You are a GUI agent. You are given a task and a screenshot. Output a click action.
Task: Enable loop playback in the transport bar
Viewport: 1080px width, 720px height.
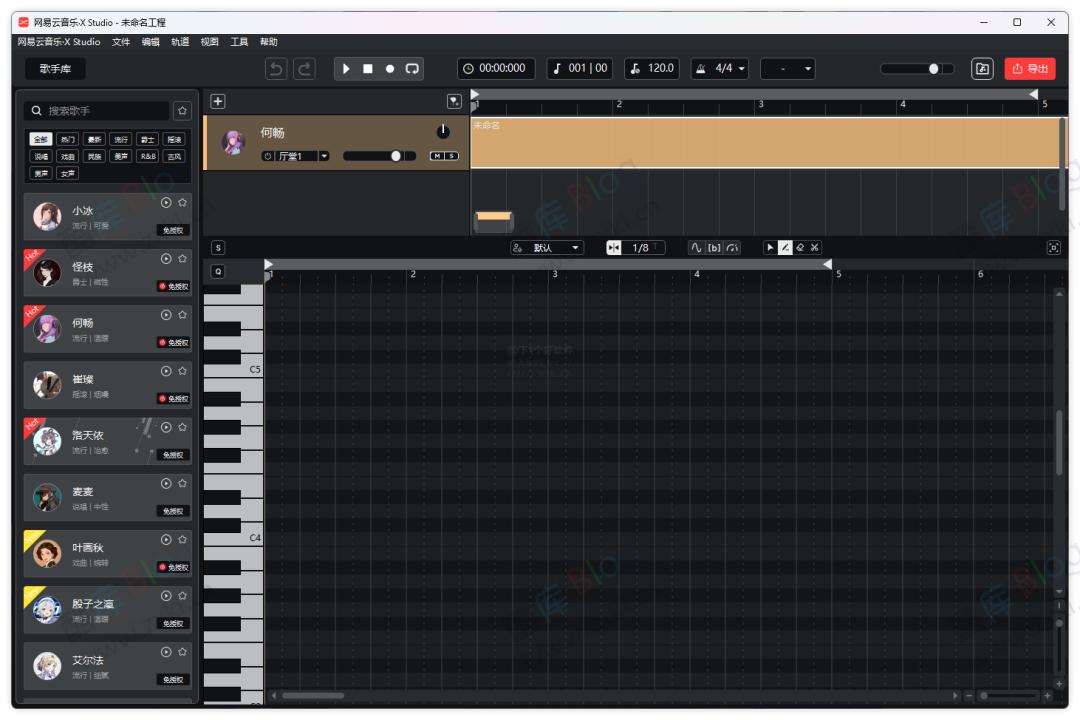411,68
